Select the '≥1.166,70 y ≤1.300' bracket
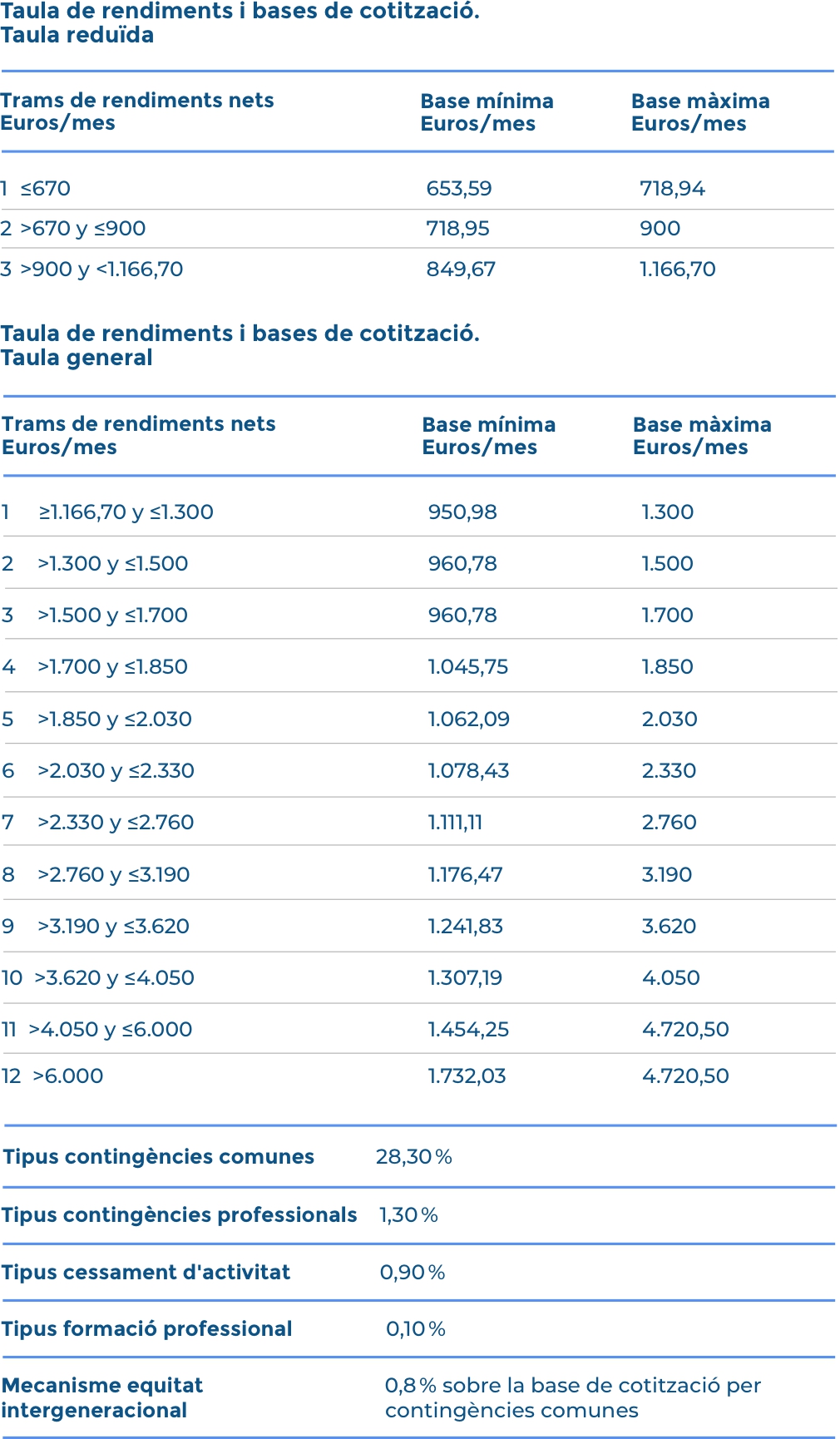This screenshot has height=1439, width=840. (x=126, y=512)
